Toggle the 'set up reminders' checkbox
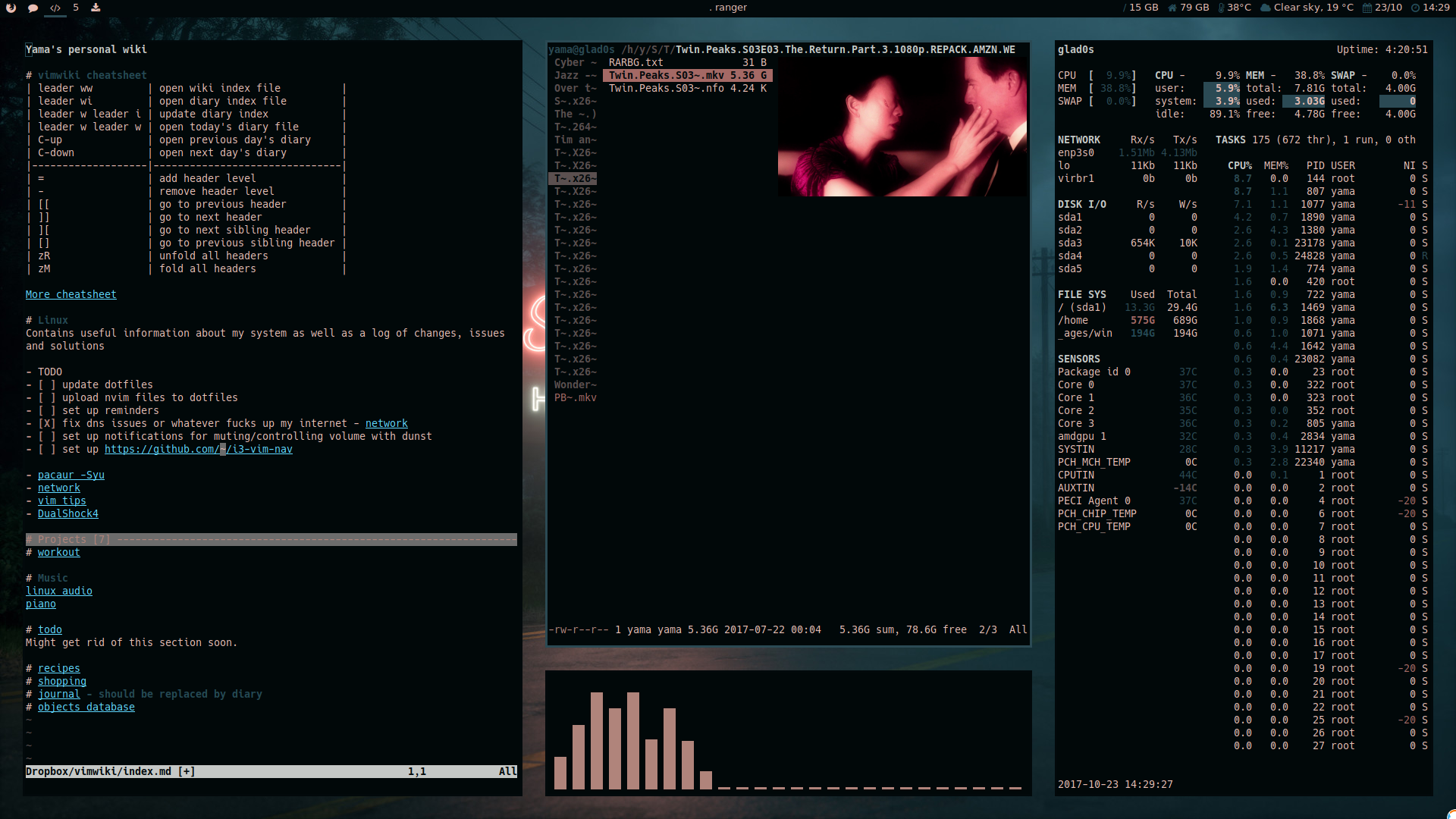The image size is (1456, 819). coord(47,410)
